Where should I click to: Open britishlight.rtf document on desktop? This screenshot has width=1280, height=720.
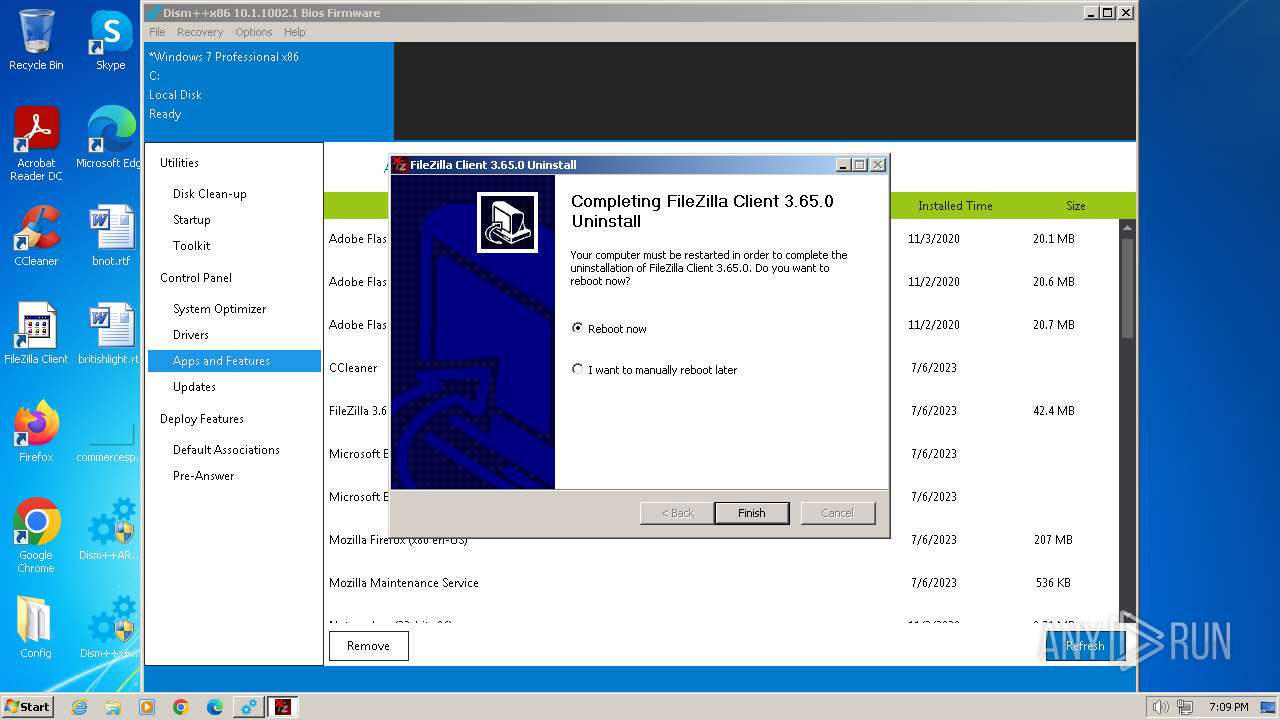pos(110,334)
